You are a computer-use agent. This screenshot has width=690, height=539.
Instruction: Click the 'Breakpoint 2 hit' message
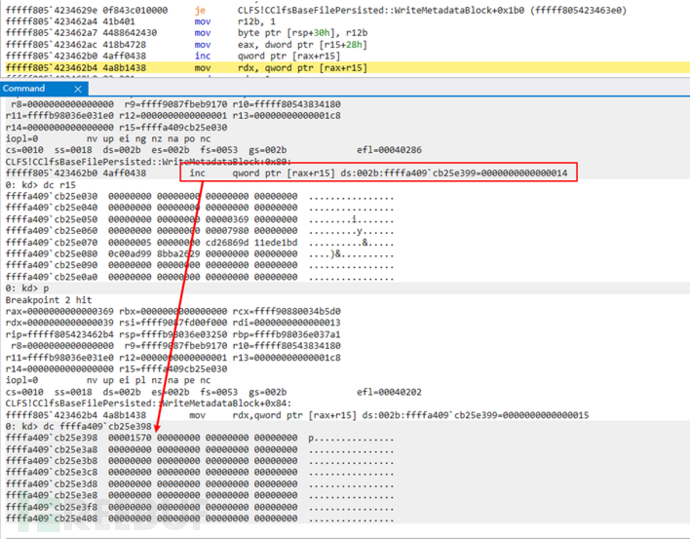pyautogui.click(x=49, y=300)
